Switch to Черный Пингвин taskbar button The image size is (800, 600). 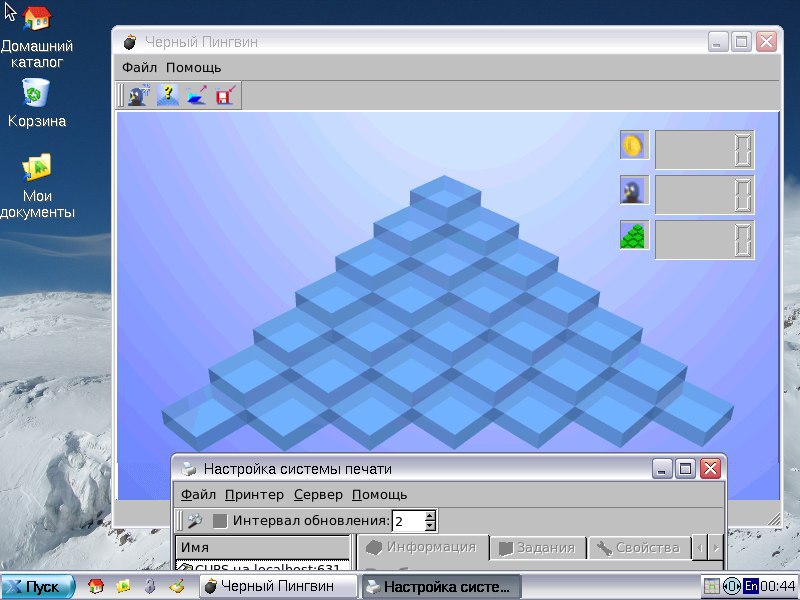coord(278,586)
